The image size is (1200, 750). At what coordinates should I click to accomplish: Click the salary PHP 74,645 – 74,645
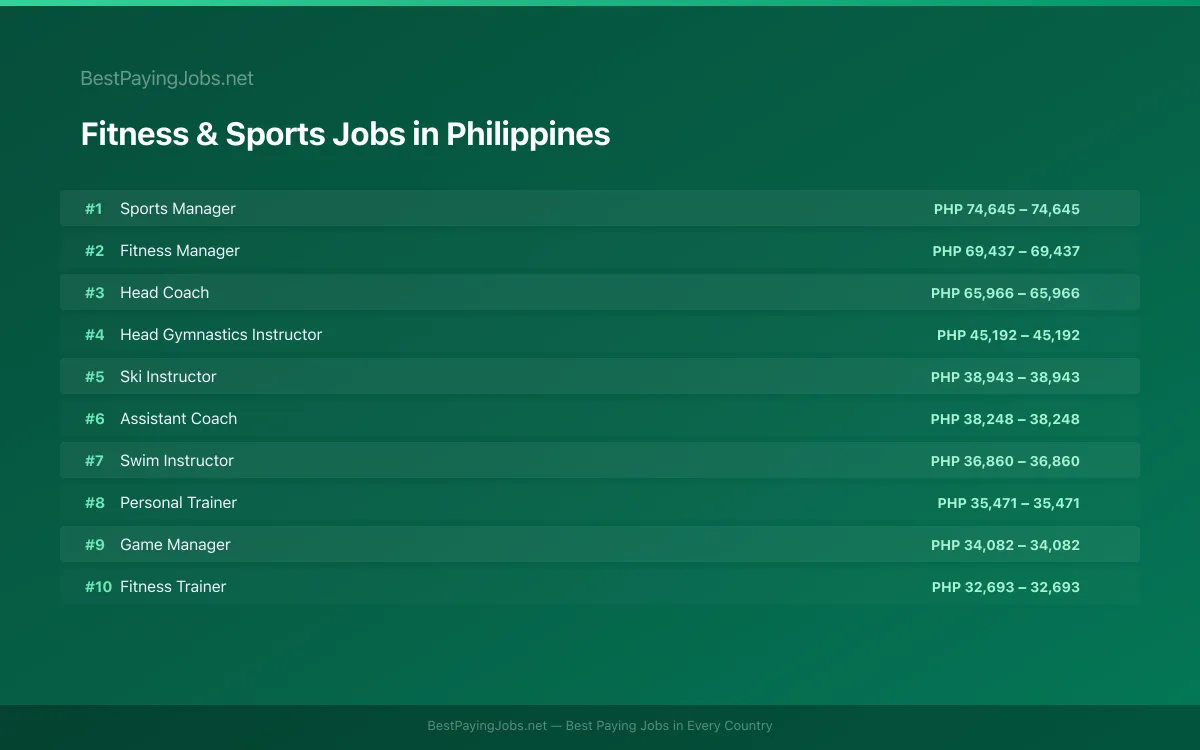point(1007,209)
